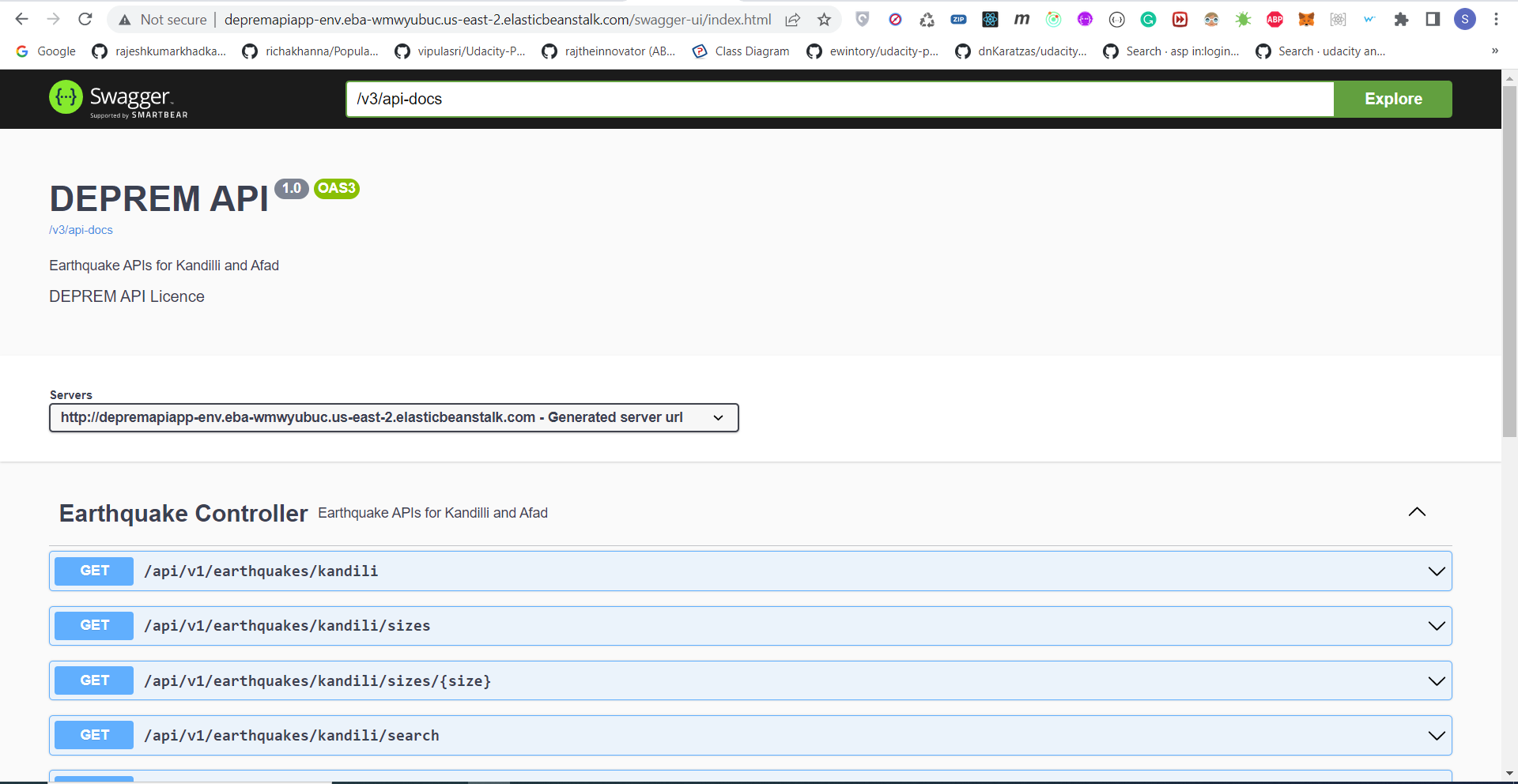This screenshot has width=1518, height=784.
Task: Open the recycle arrows extension icon
Action: click(927, 19)
